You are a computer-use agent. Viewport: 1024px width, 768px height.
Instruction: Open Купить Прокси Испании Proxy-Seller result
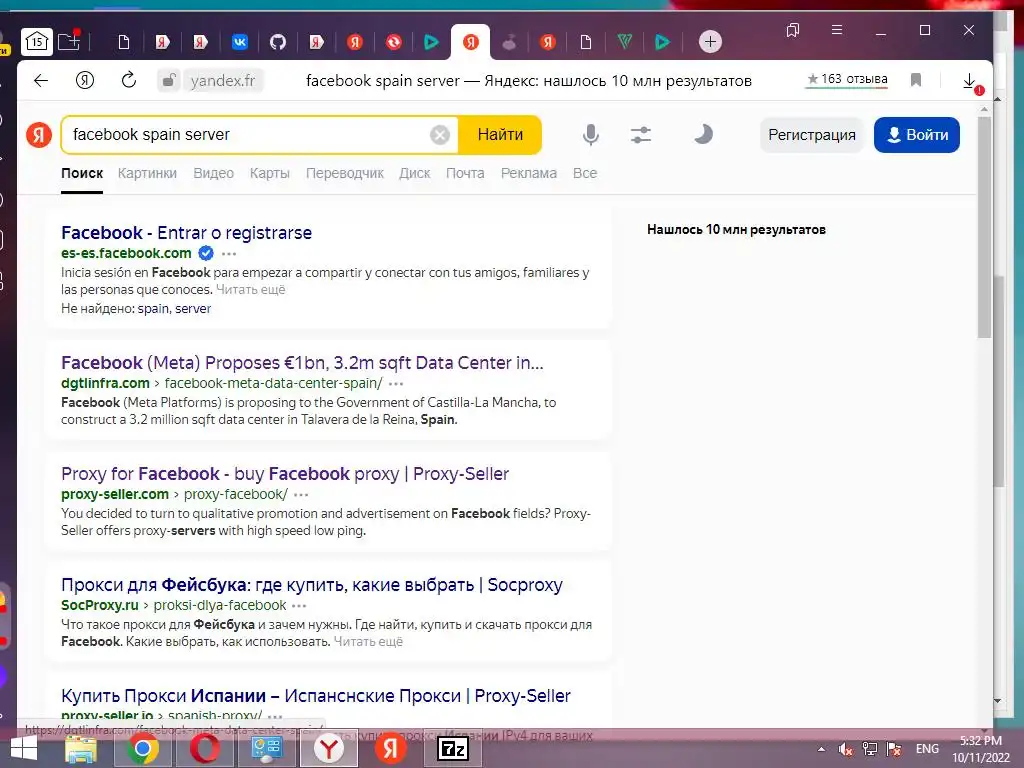[x=315, y=696]
